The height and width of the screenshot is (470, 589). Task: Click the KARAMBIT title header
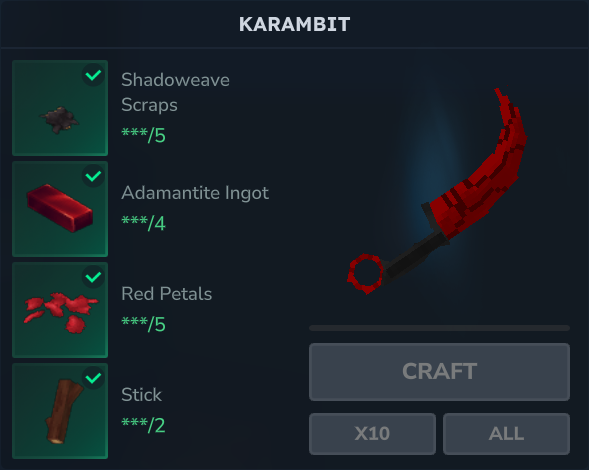[294, 24]
